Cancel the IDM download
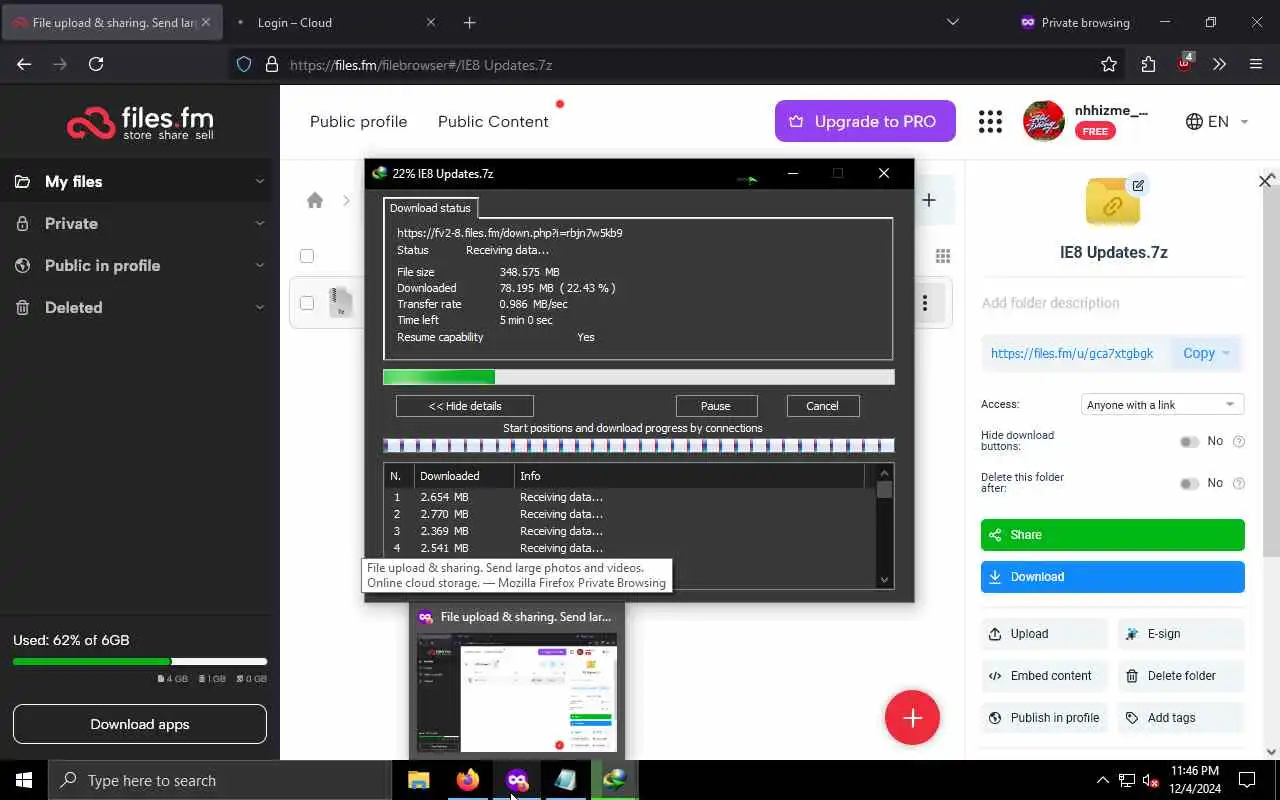This screenshot has width=1280, height=800. pyautogui.click(x=822, y=406)
